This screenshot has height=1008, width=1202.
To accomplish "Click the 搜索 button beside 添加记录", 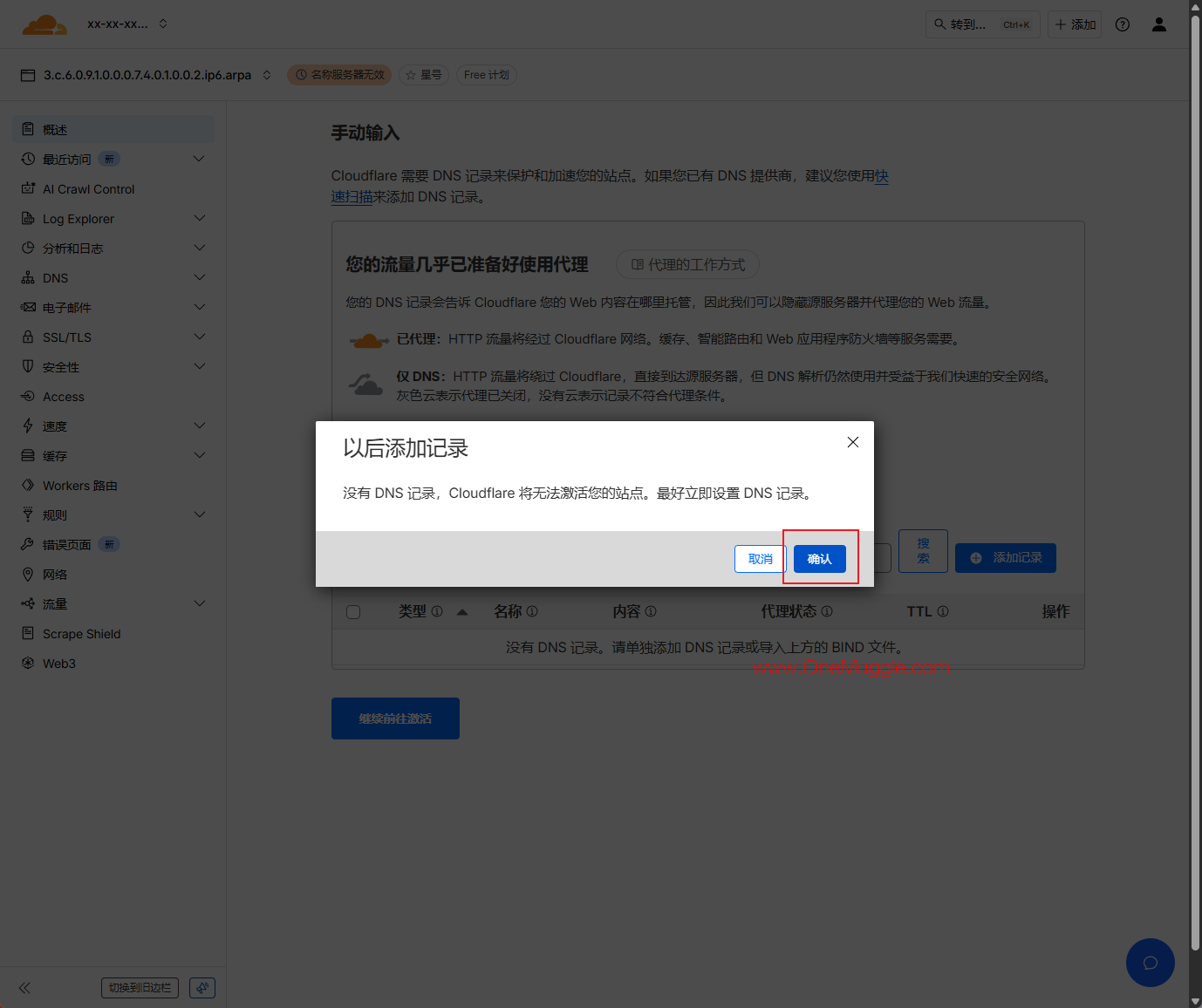I will pyautogui.click(x=923, y=551).
